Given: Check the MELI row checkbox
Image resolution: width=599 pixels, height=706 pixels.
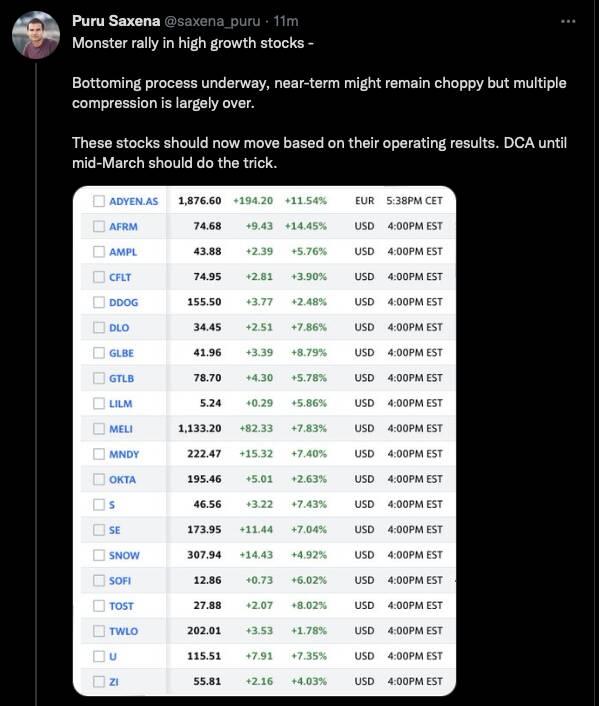Looking at the screenshot, I should (x=99, y=429).
